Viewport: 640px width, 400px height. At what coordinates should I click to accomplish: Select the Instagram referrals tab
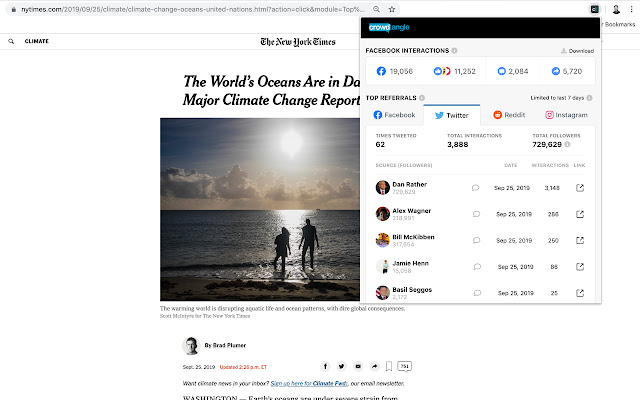566,115
